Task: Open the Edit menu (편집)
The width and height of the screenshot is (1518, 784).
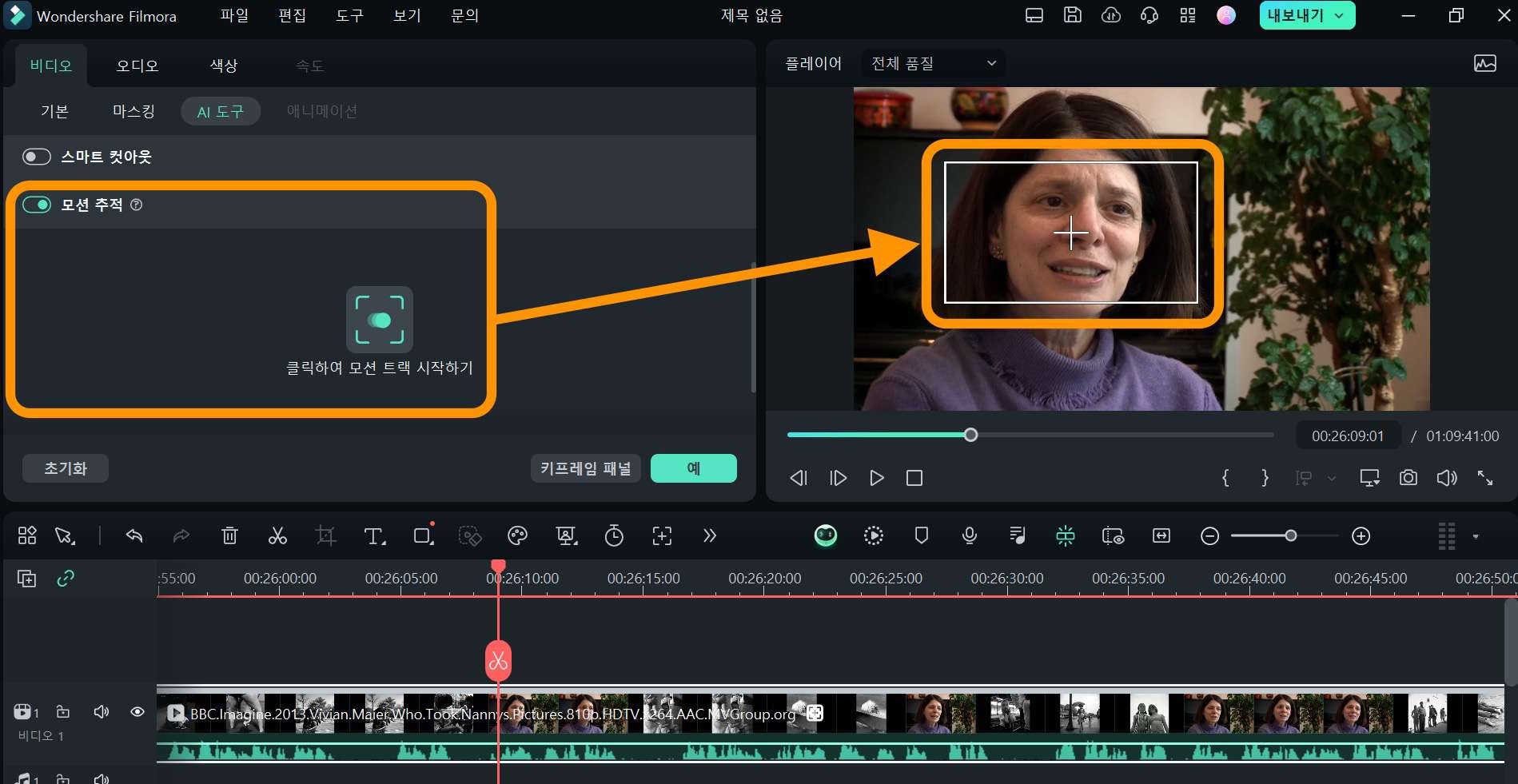Action: click(x=292, y=15)
